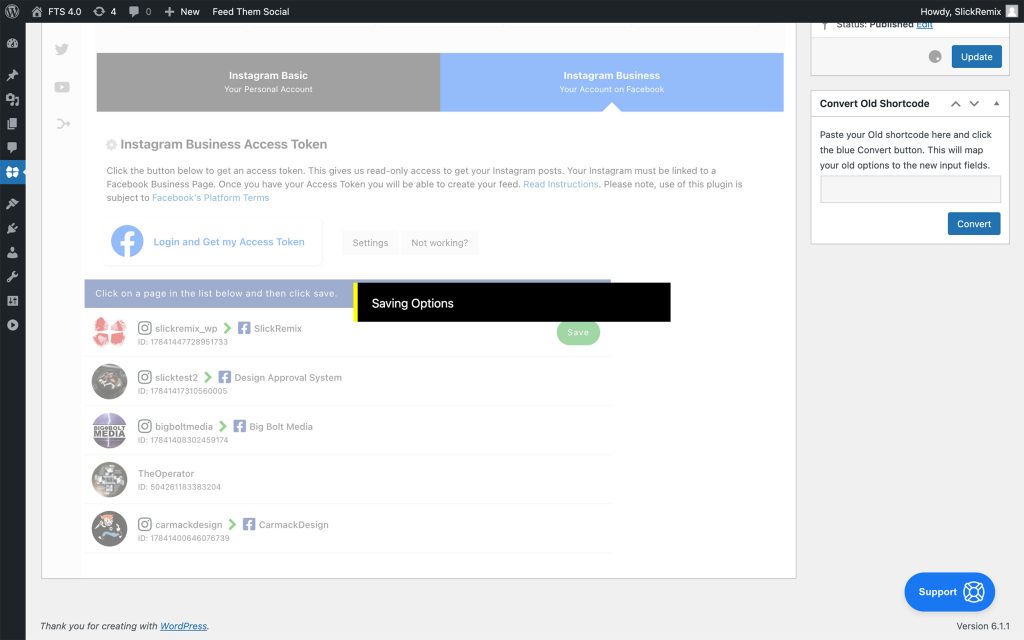The image size is (1024, 640).
Task: Select slickremix_wp profile thumbnail
Action: point(109,332)
